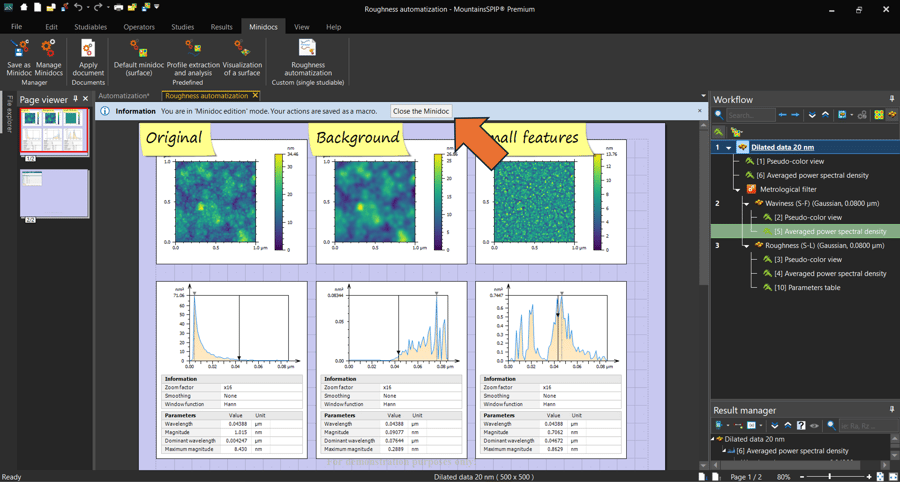
Task: Click zoom in plus button in status bar
Action: 869,477
